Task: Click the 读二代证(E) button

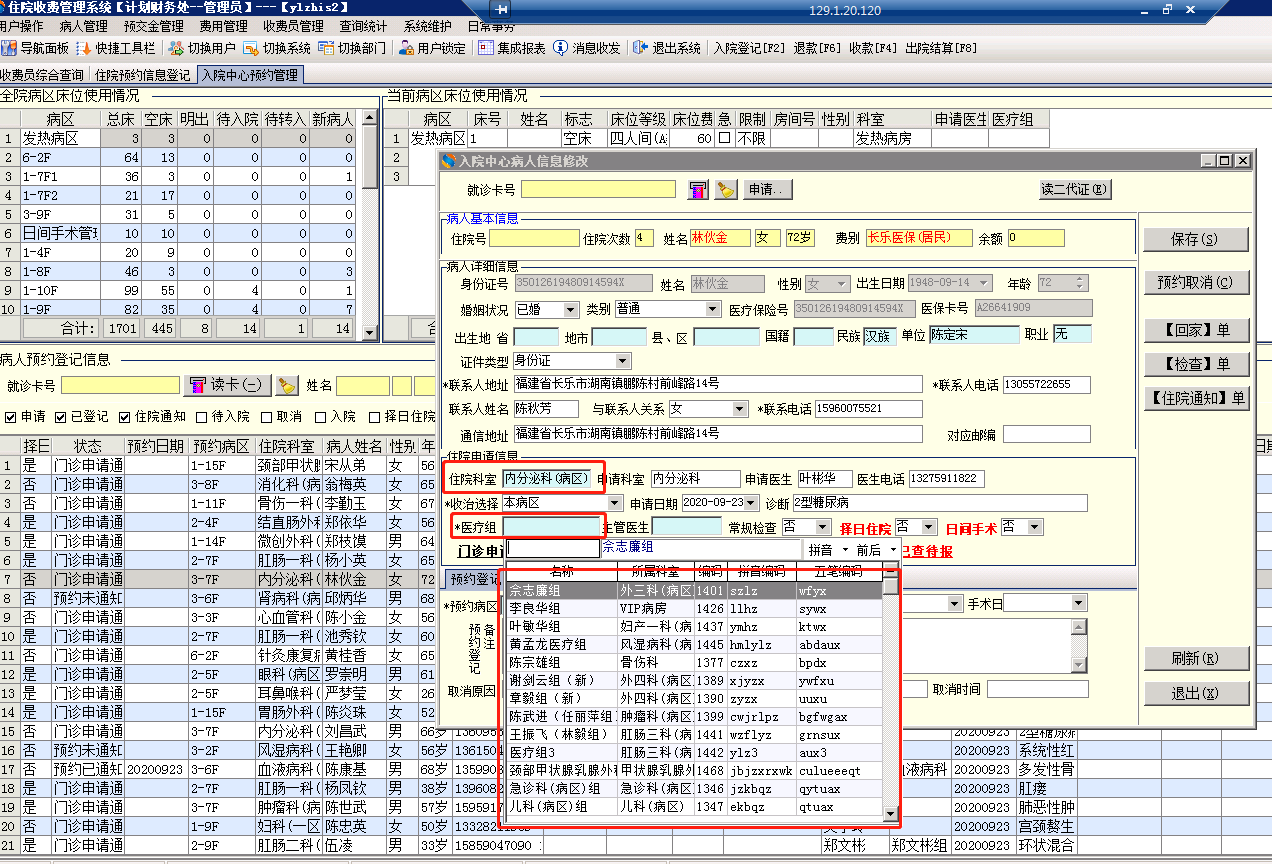Action: pyautogui.click(x=1075, y=190)
